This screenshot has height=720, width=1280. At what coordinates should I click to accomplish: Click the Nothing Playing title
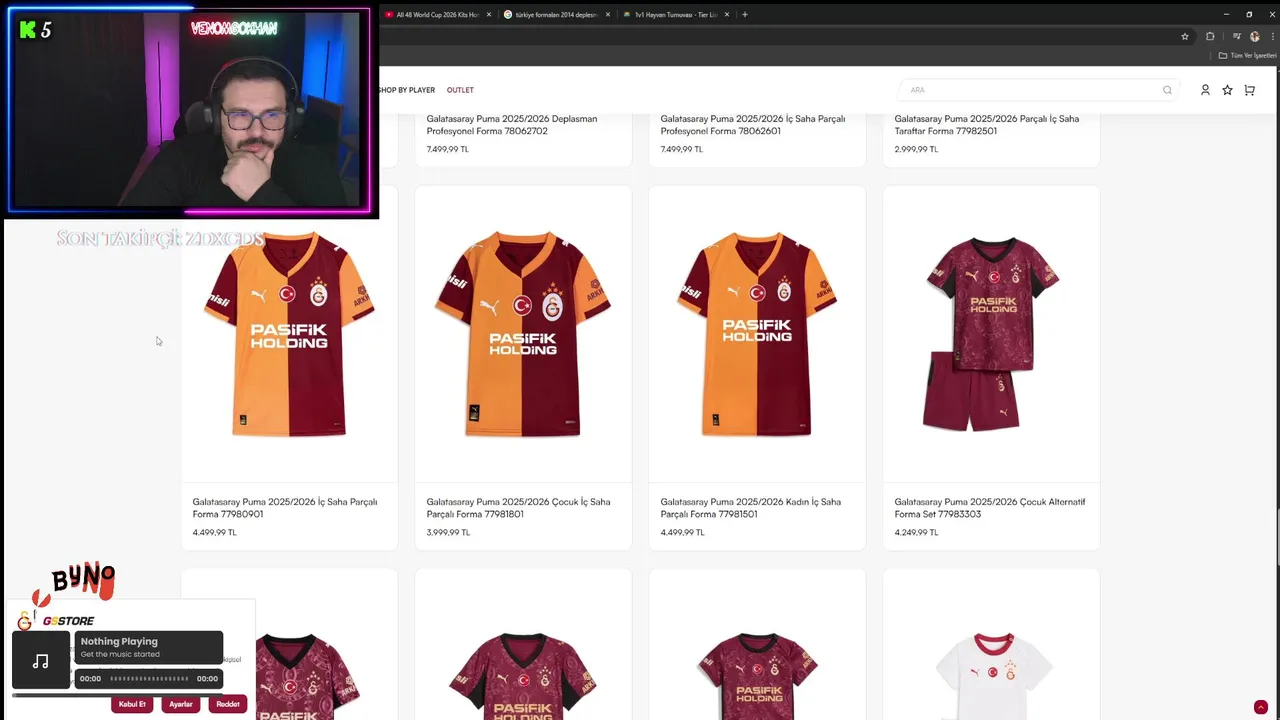(x=119, y=641)
